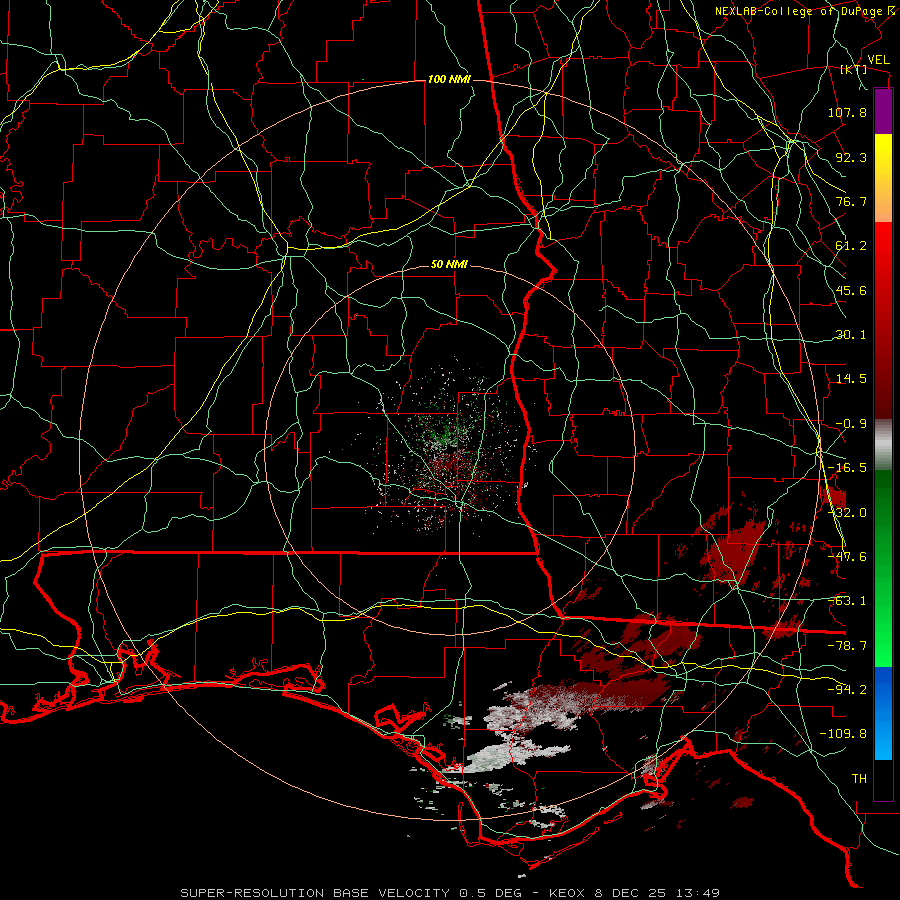Click the purple segment of velocity color bar
The height and width of the screenshot is (900, 900).
click(883, 112)
